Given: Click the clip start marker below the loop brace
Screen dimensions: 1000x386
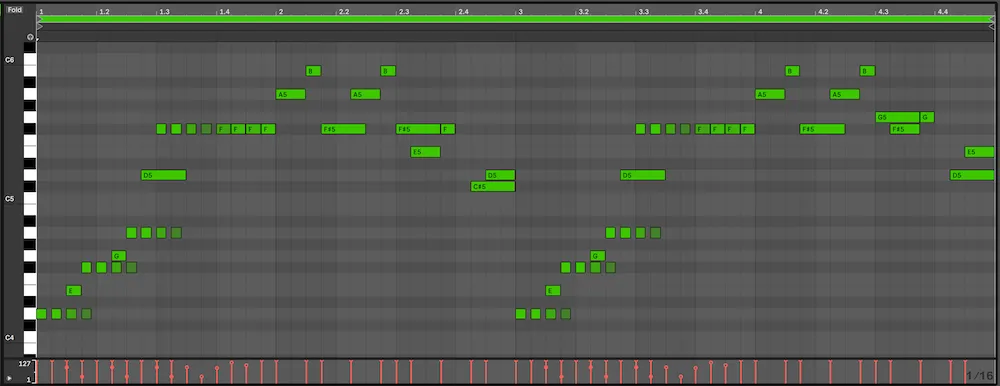Looking at the screenshot, I should [40, 27].
